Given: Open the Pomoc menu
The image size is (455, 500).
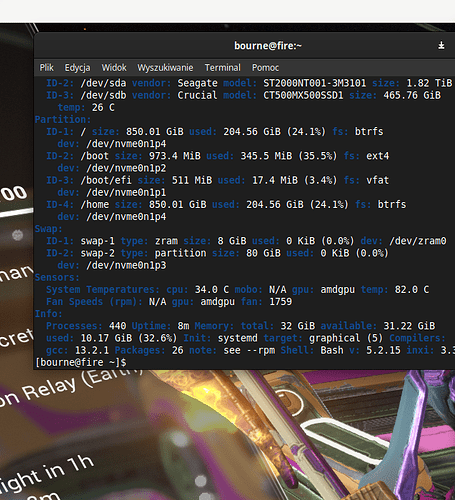Looking at the screenshot, I should [x=265, y=68].
